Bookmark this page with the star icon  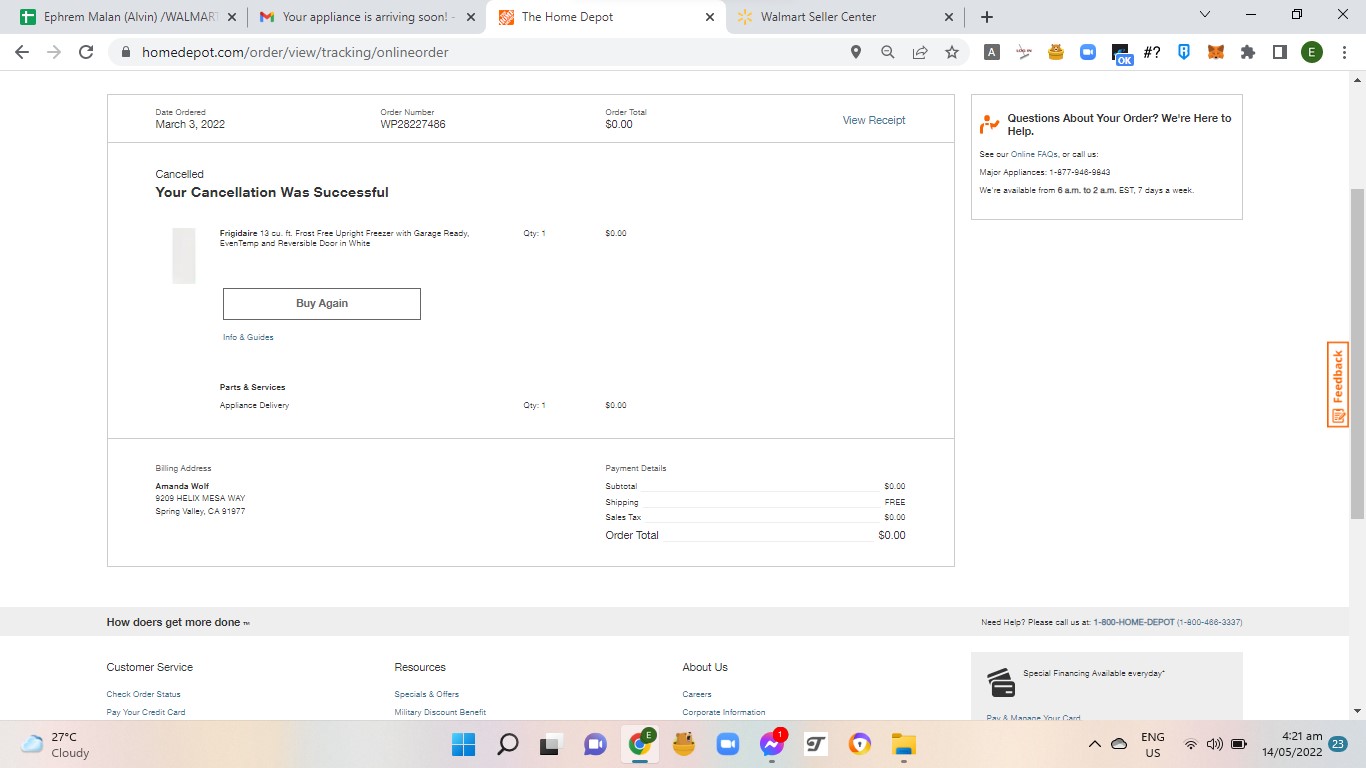(952, 52)
